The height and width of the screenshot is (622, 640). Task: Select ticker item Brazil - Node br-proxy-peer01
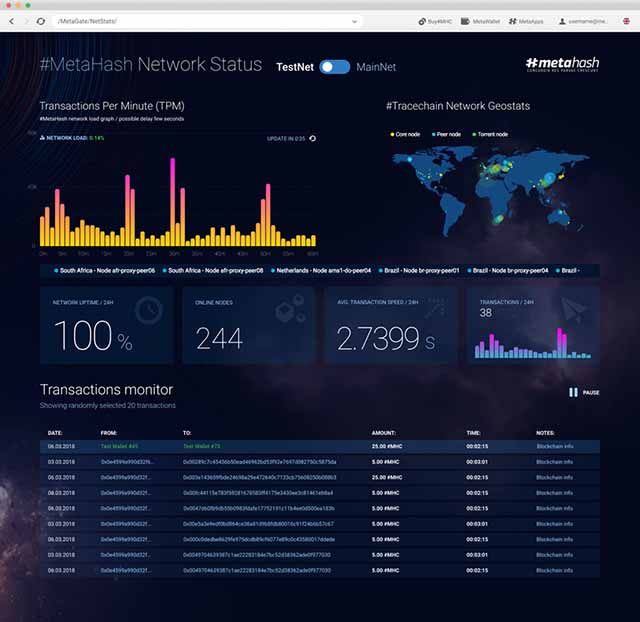coord(419,271)
